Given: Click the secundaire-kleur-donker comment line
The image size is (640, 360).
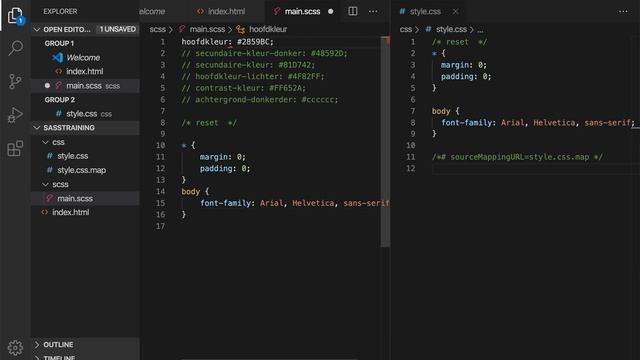Looking at the screenshot, I should coord(264,53).
